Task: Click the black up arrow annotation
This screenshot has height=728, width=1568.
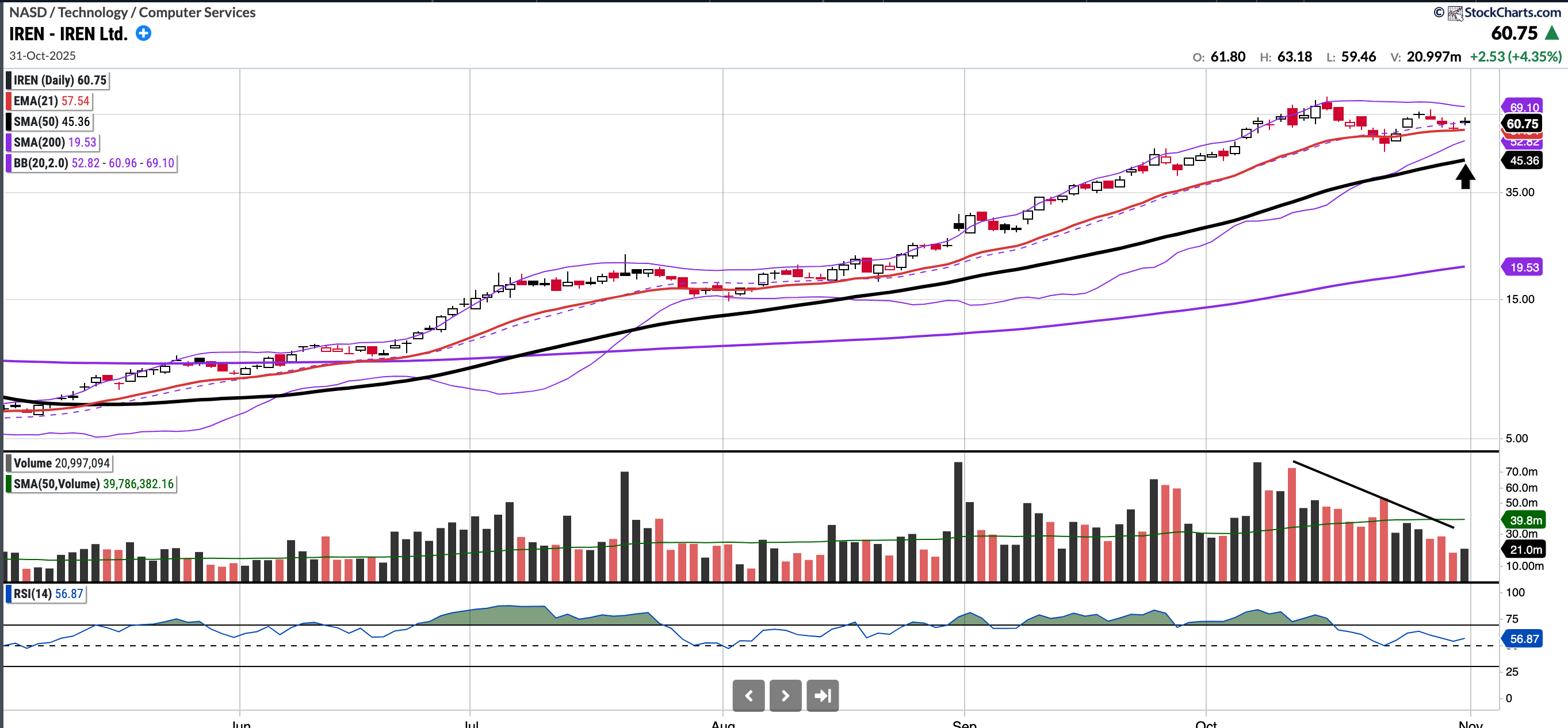Action: [x=1465, y=177]
